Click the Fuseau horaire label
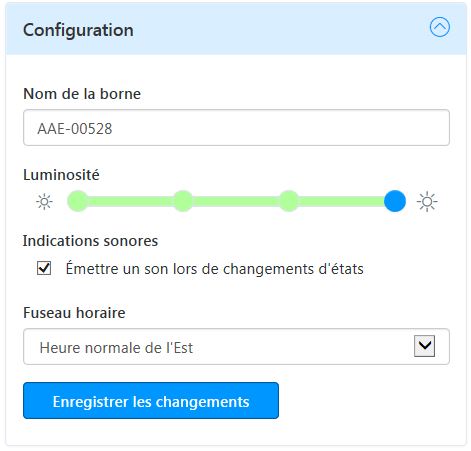The width and height of the screenshot is (471, 451). point(74,313)
